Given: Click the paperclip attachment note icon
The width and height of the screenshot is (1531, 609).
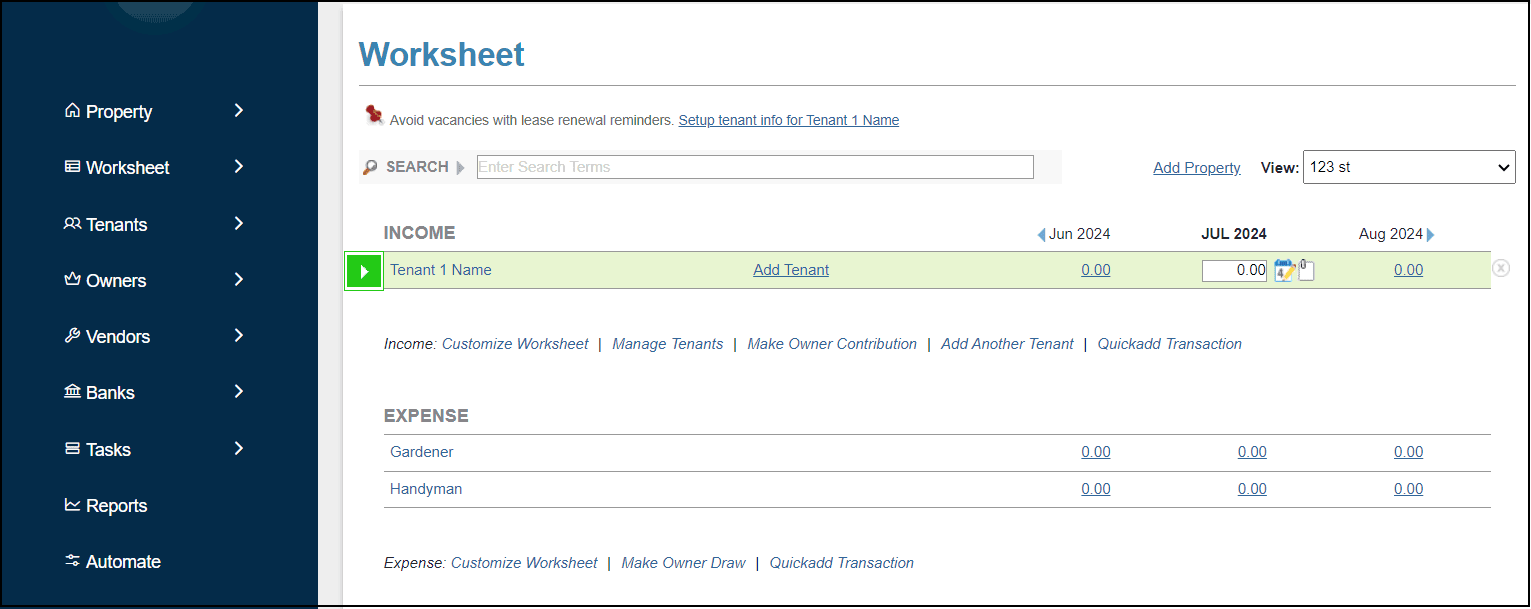Looking at the screenshot, I should [x=1306, y=270].
